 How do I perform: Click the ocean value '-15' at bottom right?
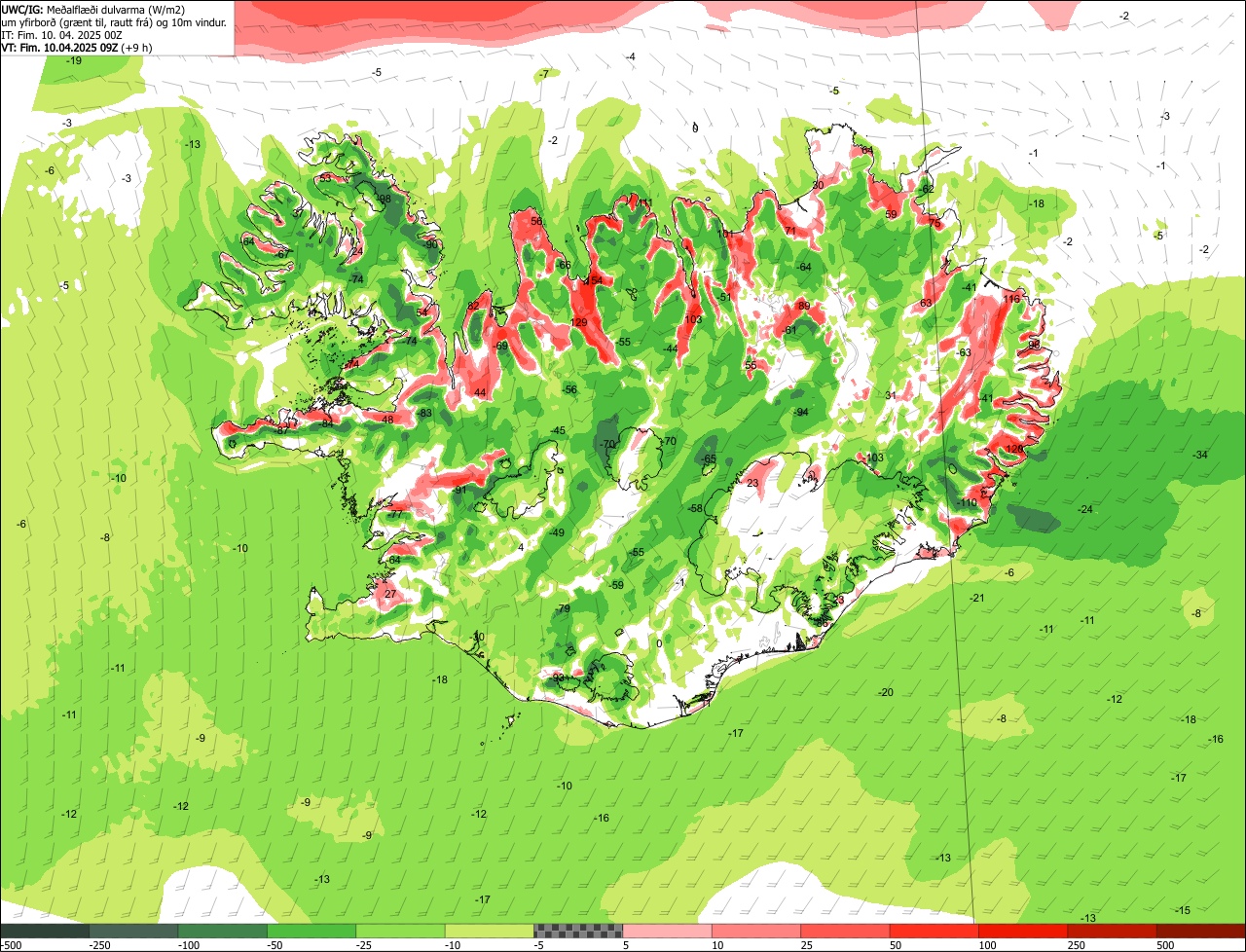[1183, 910]
